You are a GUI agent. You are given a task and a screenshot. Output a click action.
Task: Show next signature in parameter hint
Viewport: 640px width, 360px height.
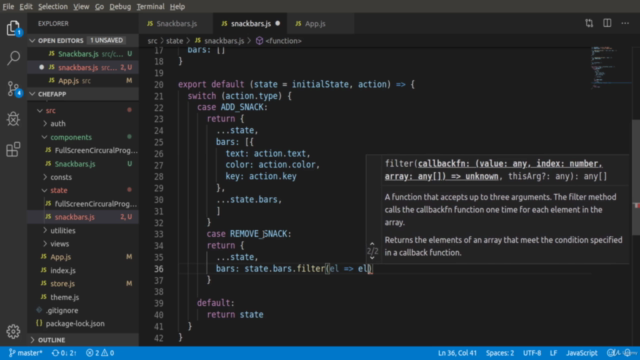pos(372,258)
